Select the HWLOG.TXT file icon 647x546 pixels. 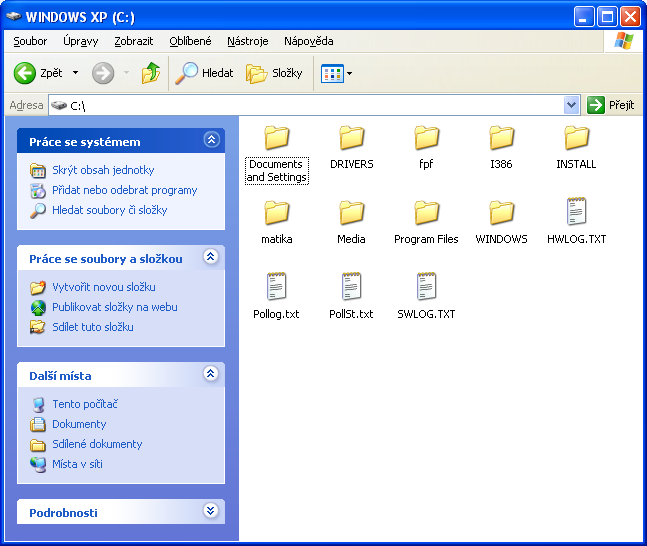(576, 211)
